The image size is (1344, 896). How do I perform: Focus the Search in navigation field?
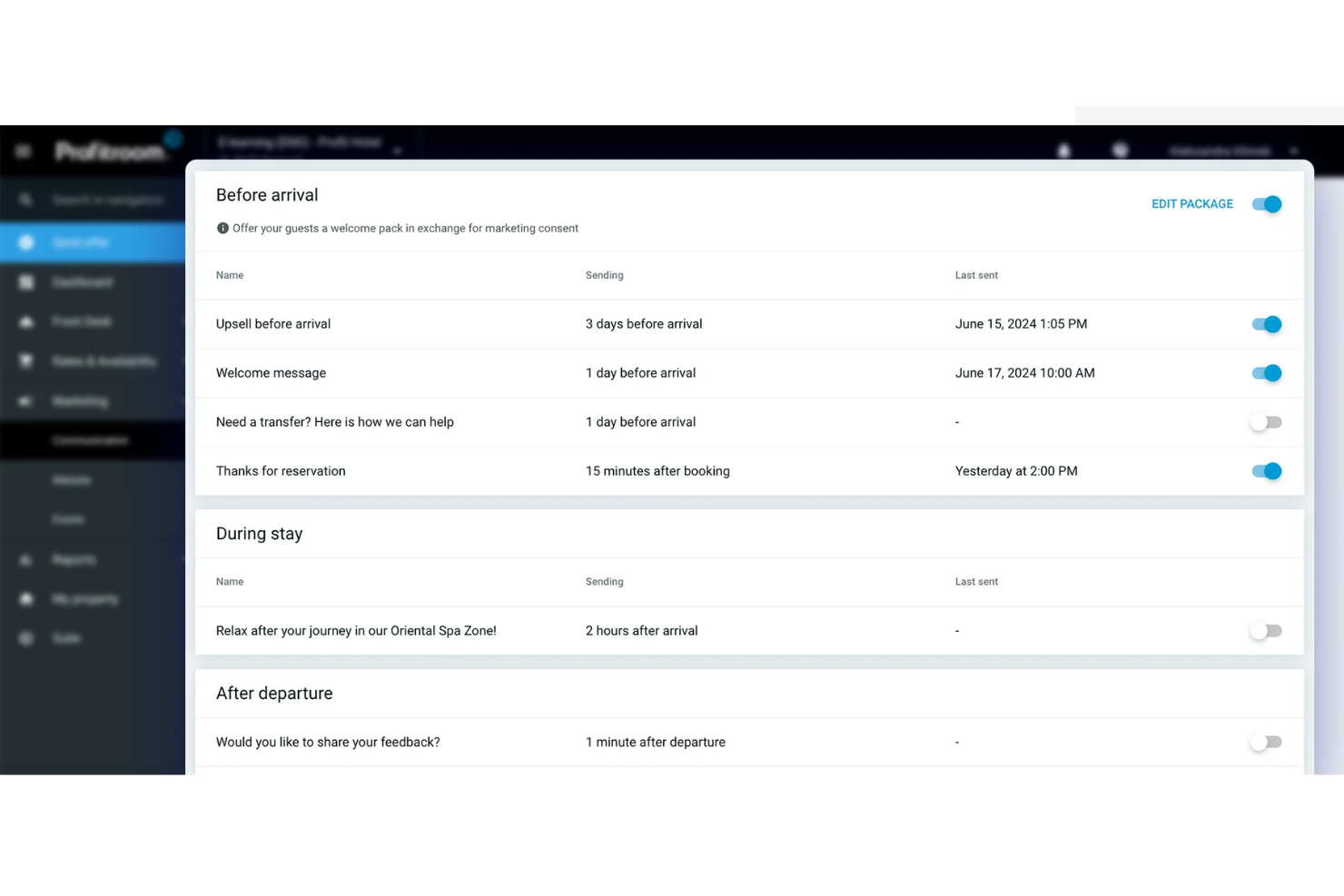click(x=107, y=200)
